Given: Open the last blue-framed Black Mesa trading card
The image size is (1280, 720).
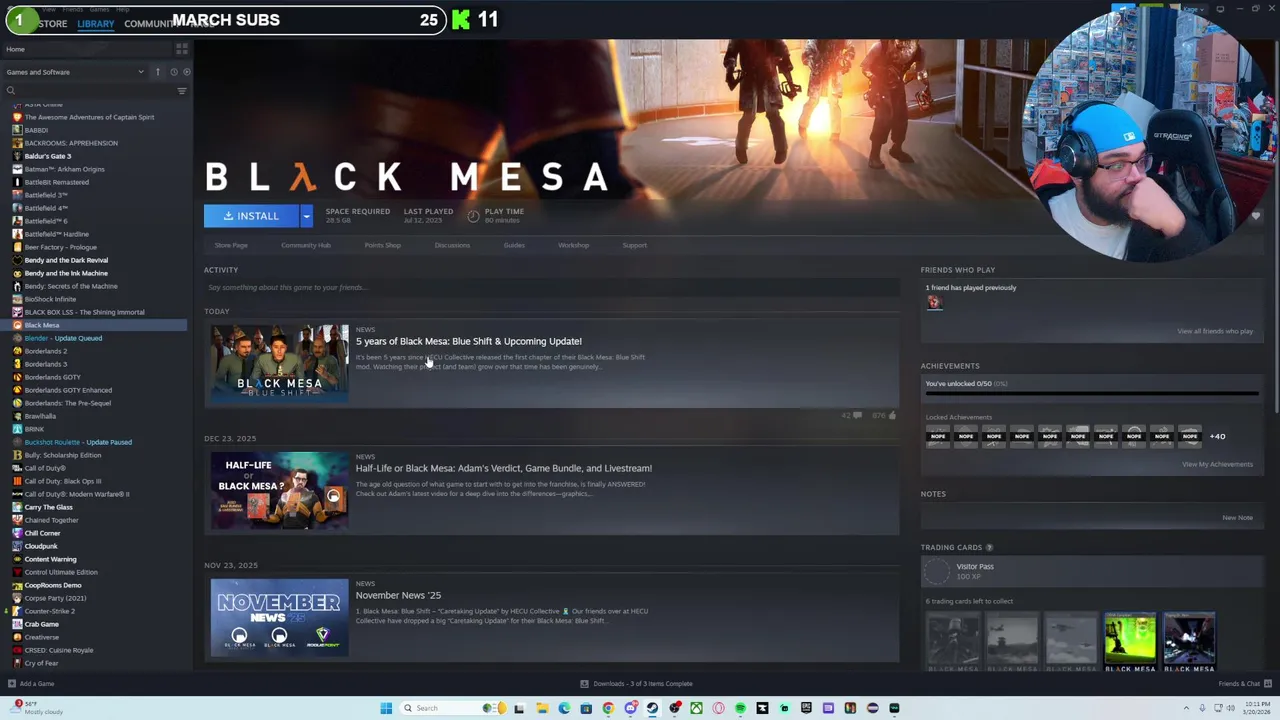Looking at the screenshot, I should point(1189,641).
